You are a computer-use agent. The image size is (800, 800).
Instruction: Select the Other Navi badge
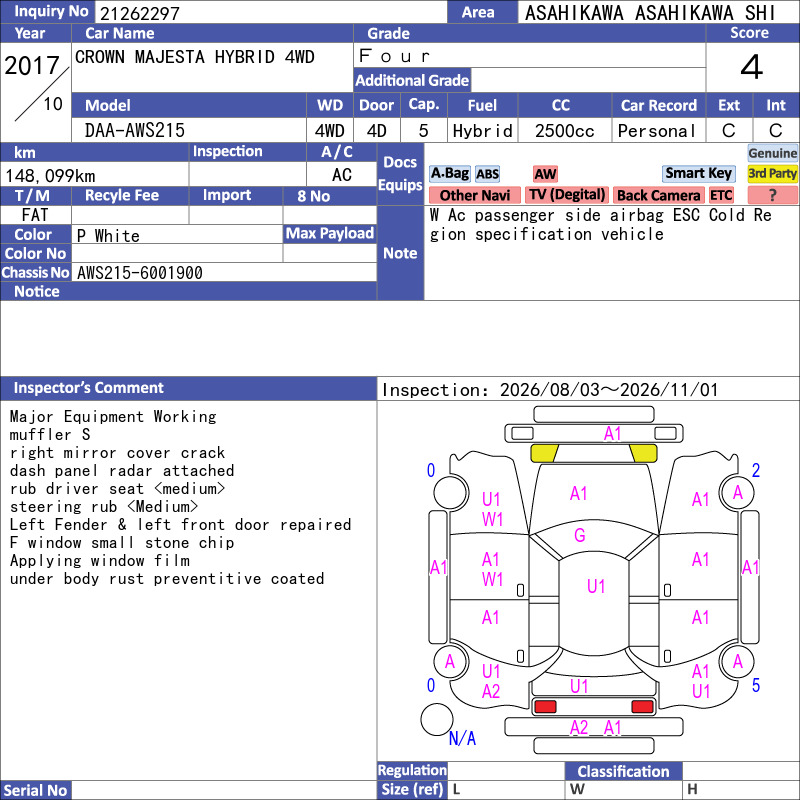pos(474,195)
